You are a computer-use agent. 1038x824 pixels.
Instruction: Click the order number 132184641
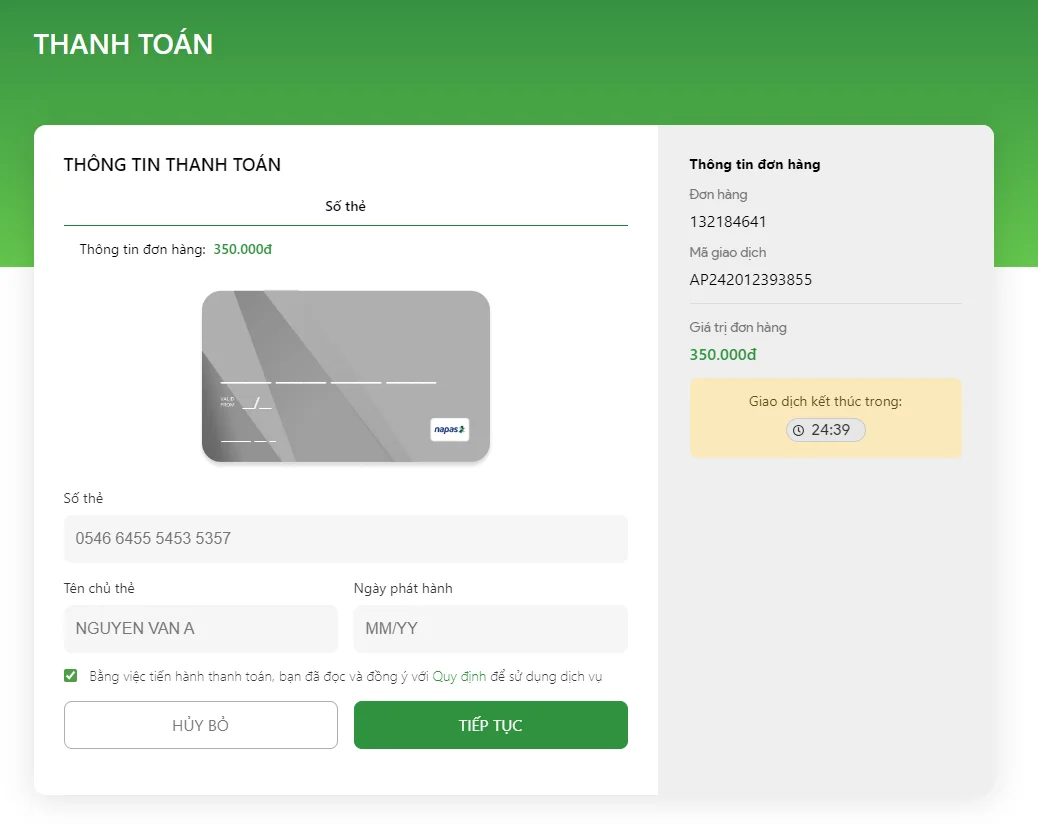coord(728,222)
